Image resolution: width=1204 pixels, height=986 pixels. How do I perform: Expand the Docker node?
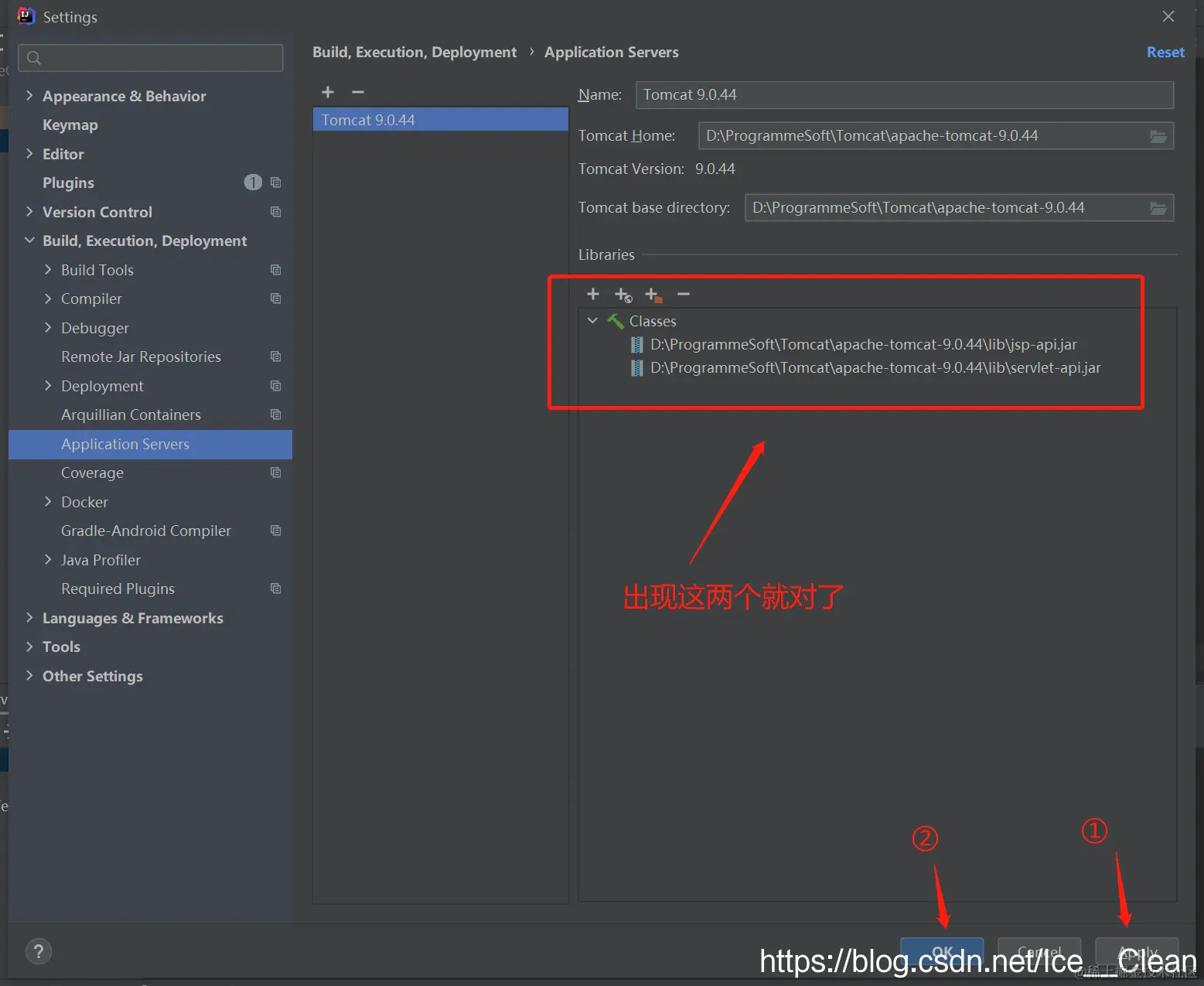coord(48,501)
